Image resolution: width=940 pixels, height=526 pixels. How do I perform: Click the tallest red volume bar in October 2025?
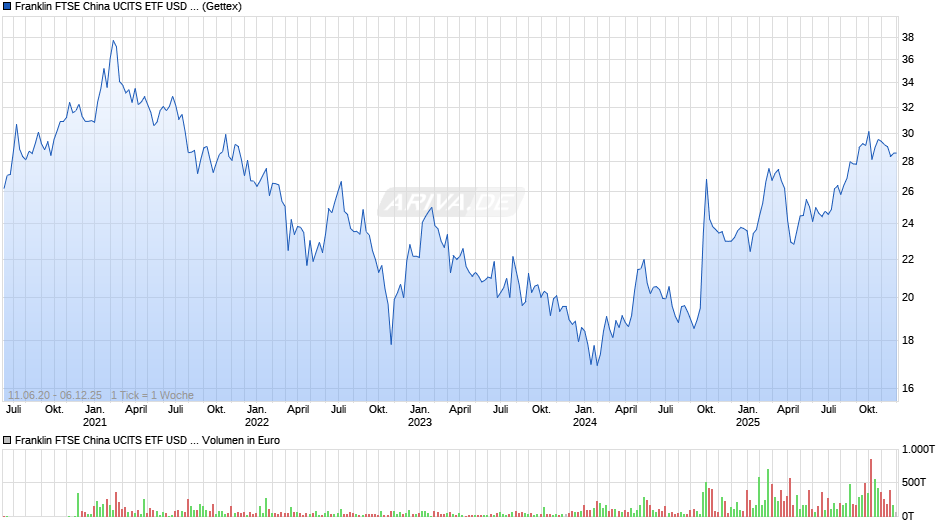(x=871, y=488)
